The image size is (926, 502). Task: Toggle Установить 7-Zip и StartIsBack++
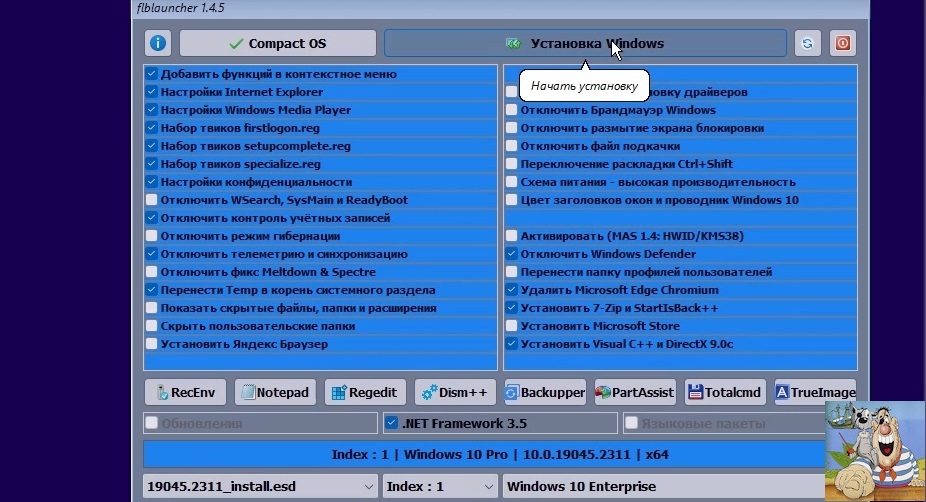(511, 308)
